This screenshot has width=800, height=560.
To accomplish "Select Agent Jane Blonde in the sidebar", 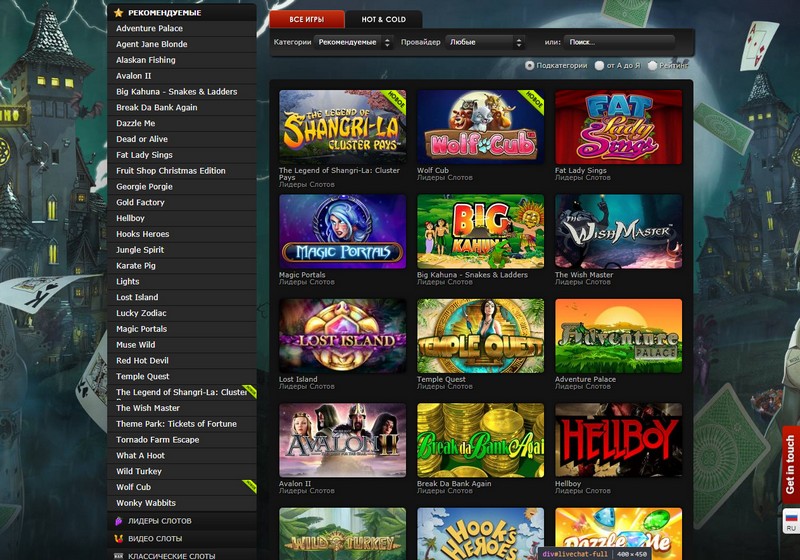I will point(182,44).
